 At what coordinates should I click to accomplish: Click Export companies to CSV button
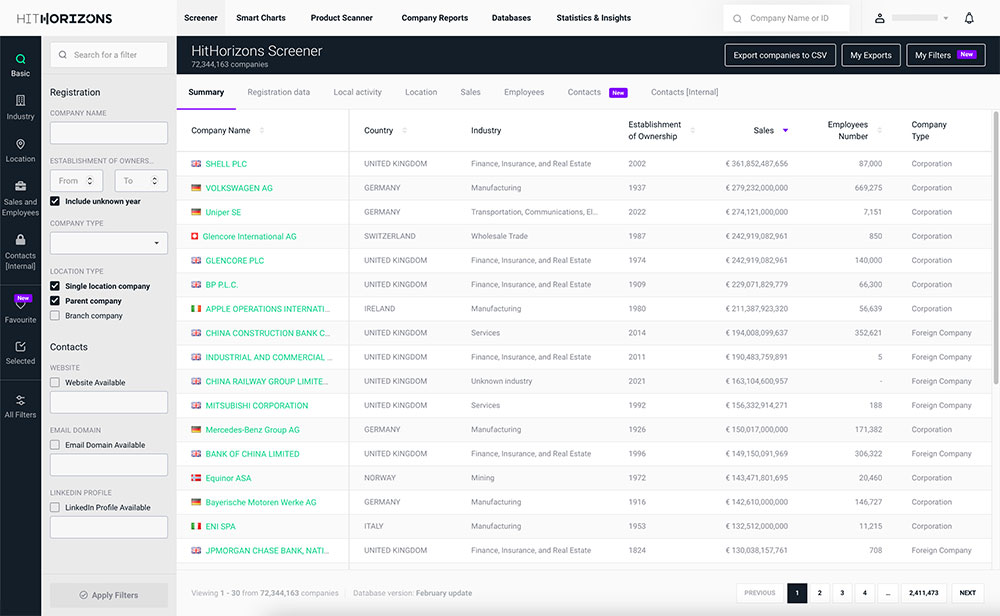pyautogui.click(x=780, y=55)
